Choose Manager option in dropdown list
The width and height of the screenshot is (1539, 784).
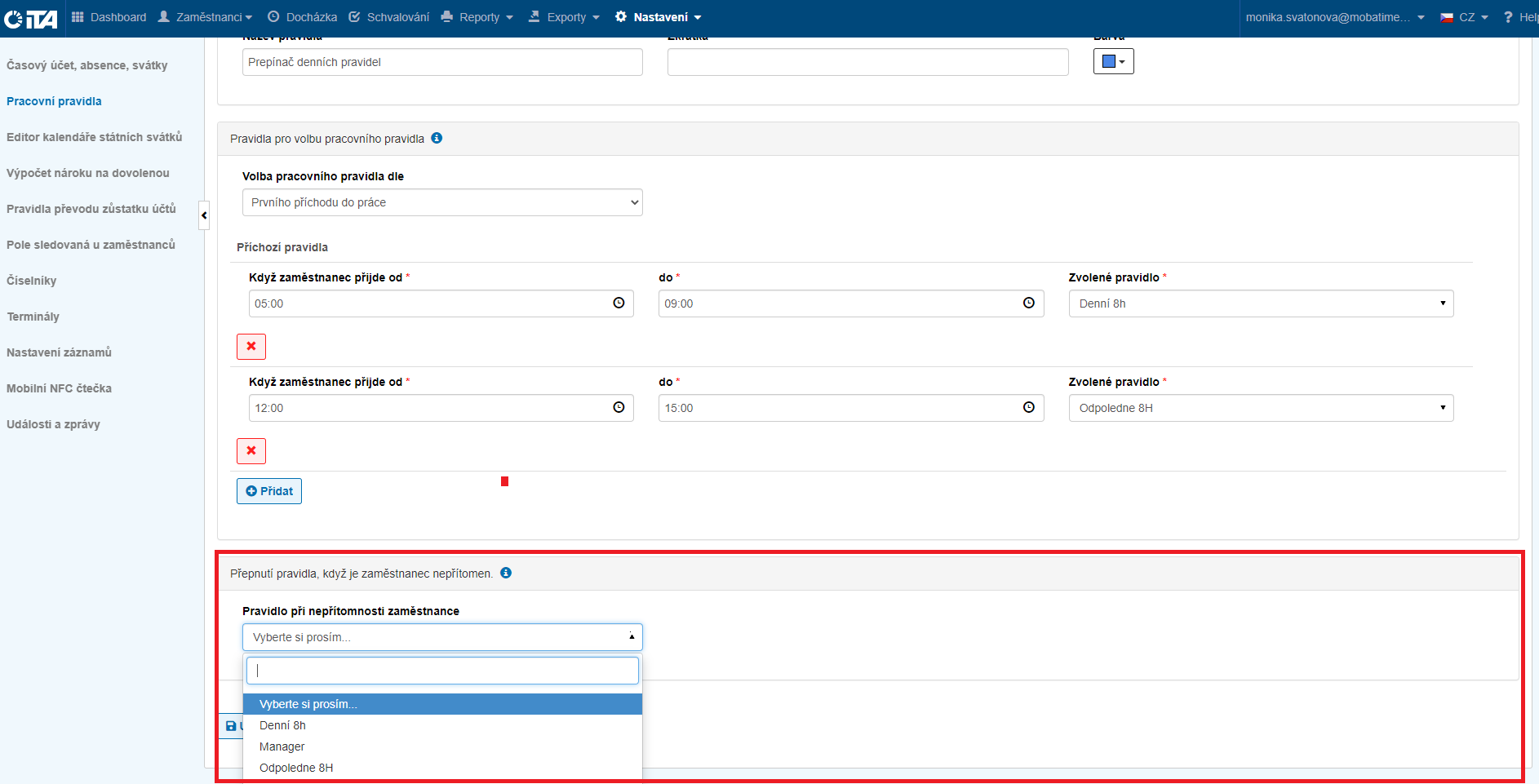pyautogui.click(x=282, y=746)
